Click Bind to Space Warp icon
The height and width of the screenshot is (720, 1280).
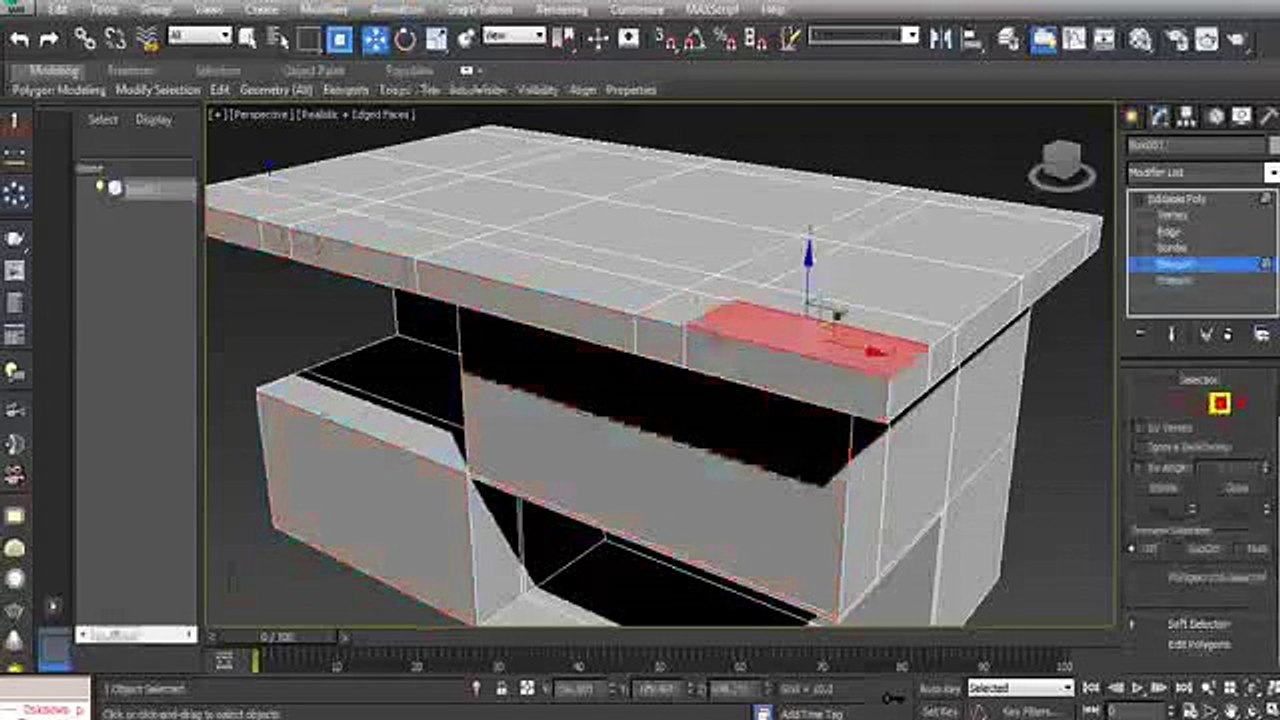pos(148,39)
